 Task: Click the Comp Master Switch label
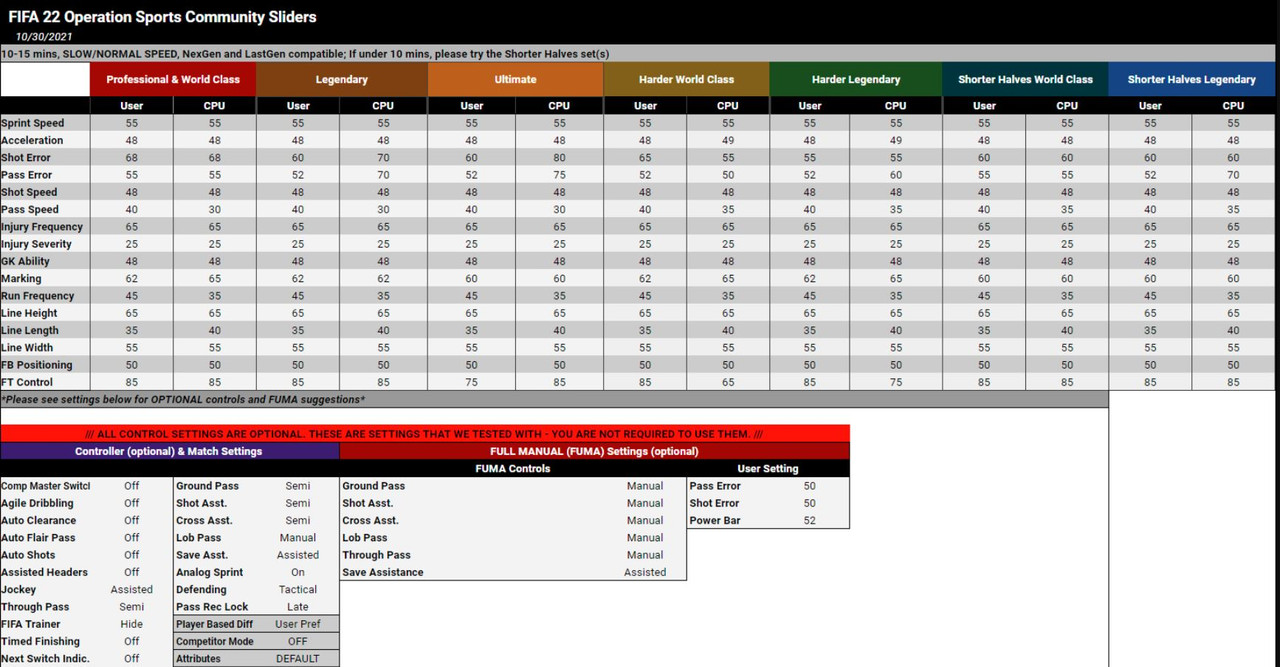pyautogui.click(x=46, y=486)
